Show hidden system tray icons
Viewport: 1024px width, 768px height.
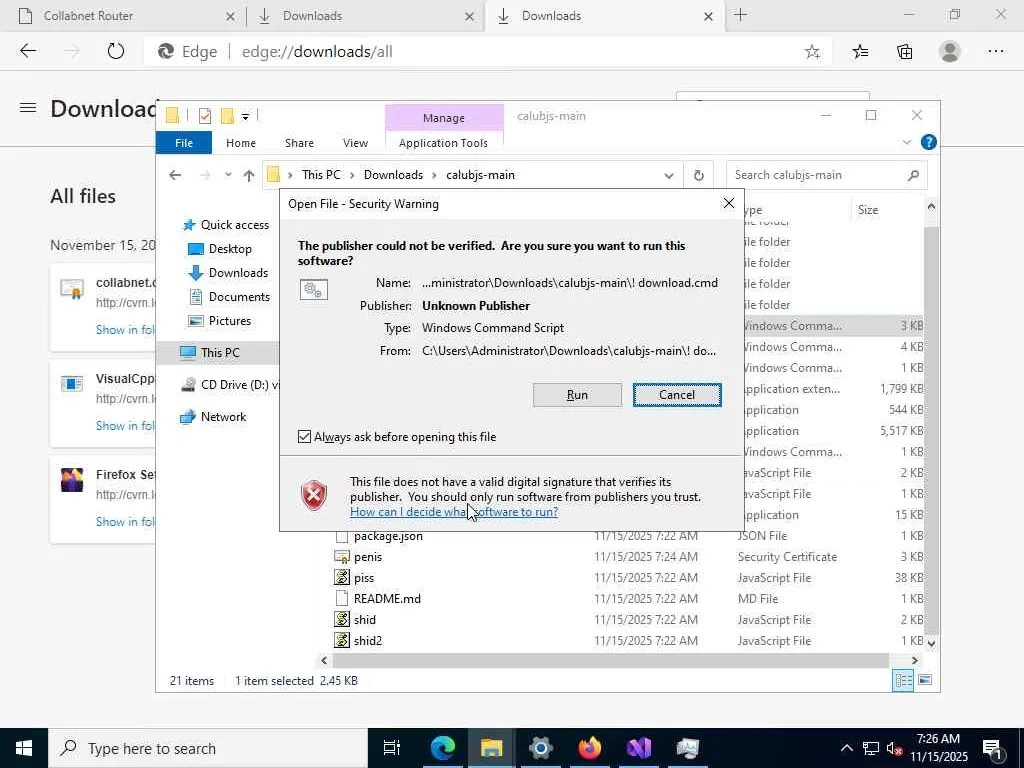[x=846, y=748]
